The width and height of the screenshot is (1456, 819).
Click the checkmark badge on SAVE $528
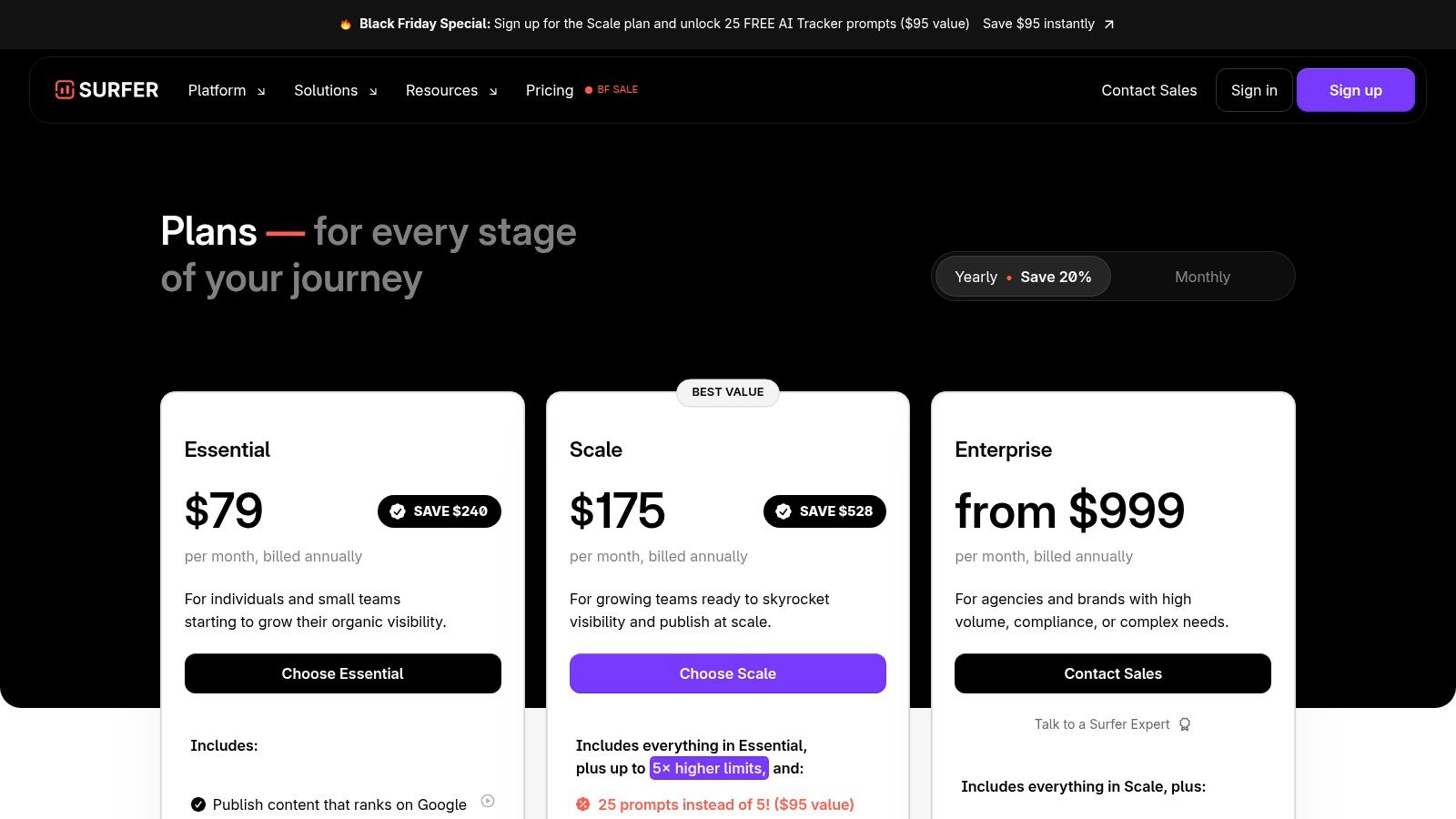(x=784, y=511)
